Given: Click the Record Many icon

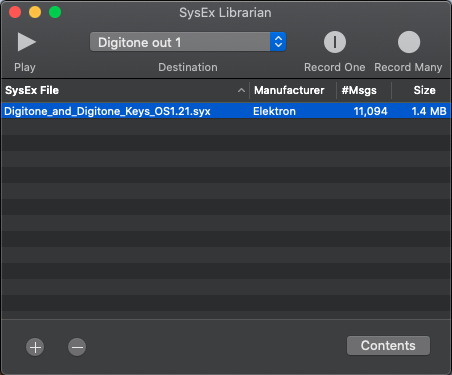Looking at the screenshot, I should pos(409,42).
